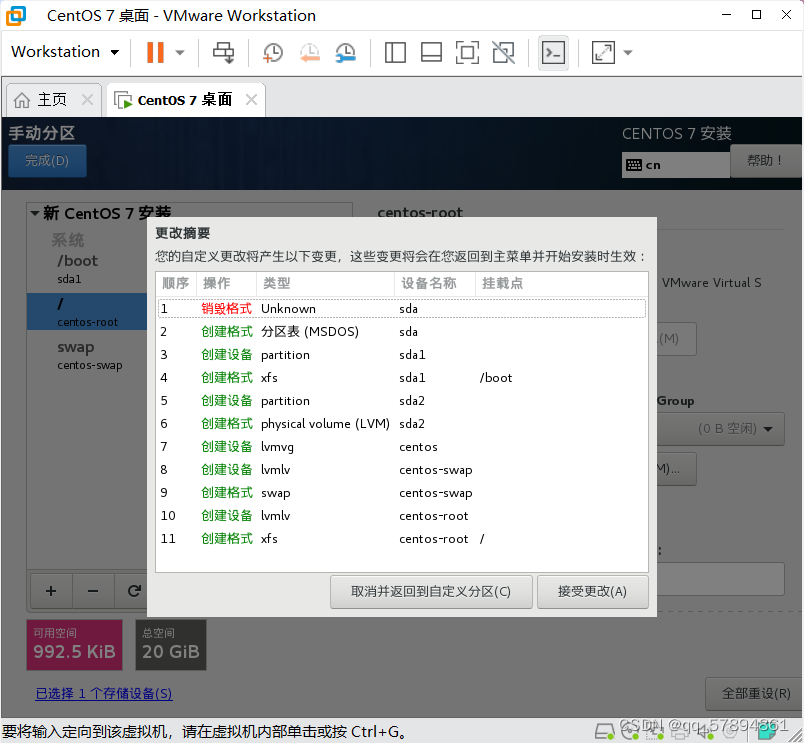Open the snapshot manager icon
The width and height of the screenshot is (804, 743).
[346, 52]
